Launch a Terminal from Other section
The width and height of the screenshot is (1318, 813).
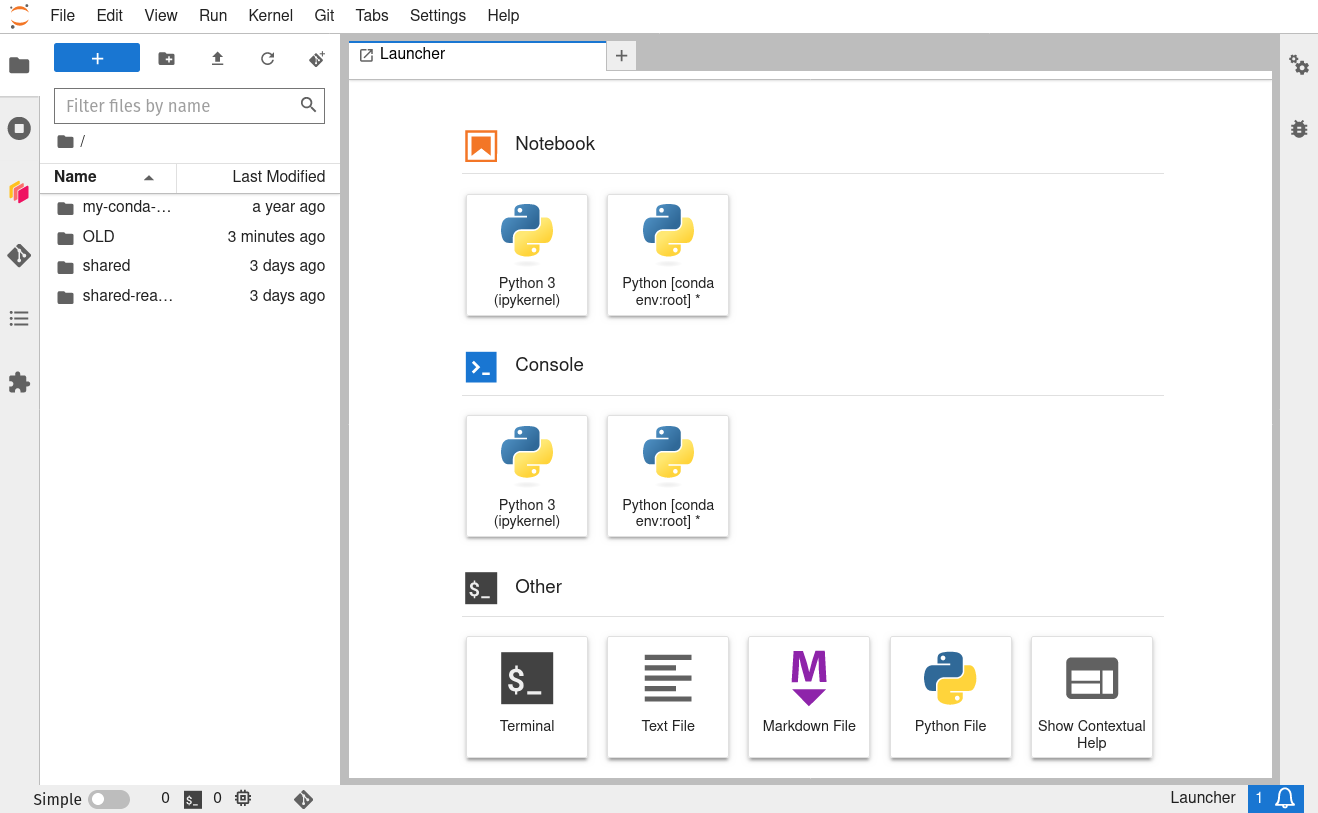click(x=527, y=696)
